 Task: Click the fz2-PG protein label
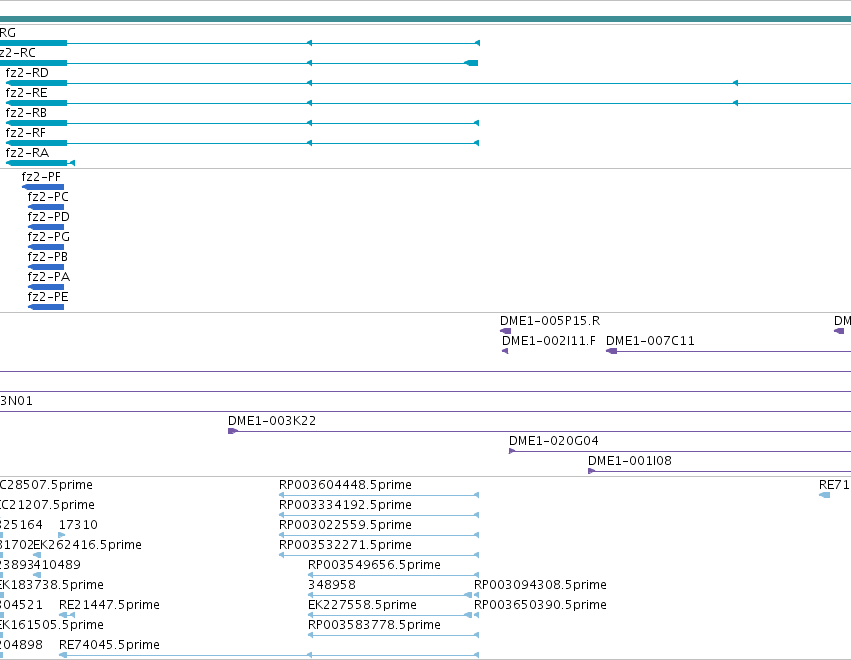49,237
